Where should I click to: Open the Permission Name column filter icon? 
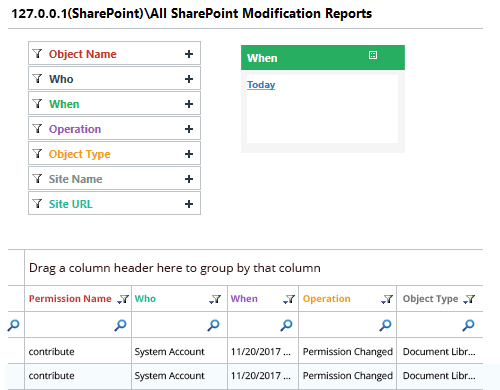click(x=123, y=299)
